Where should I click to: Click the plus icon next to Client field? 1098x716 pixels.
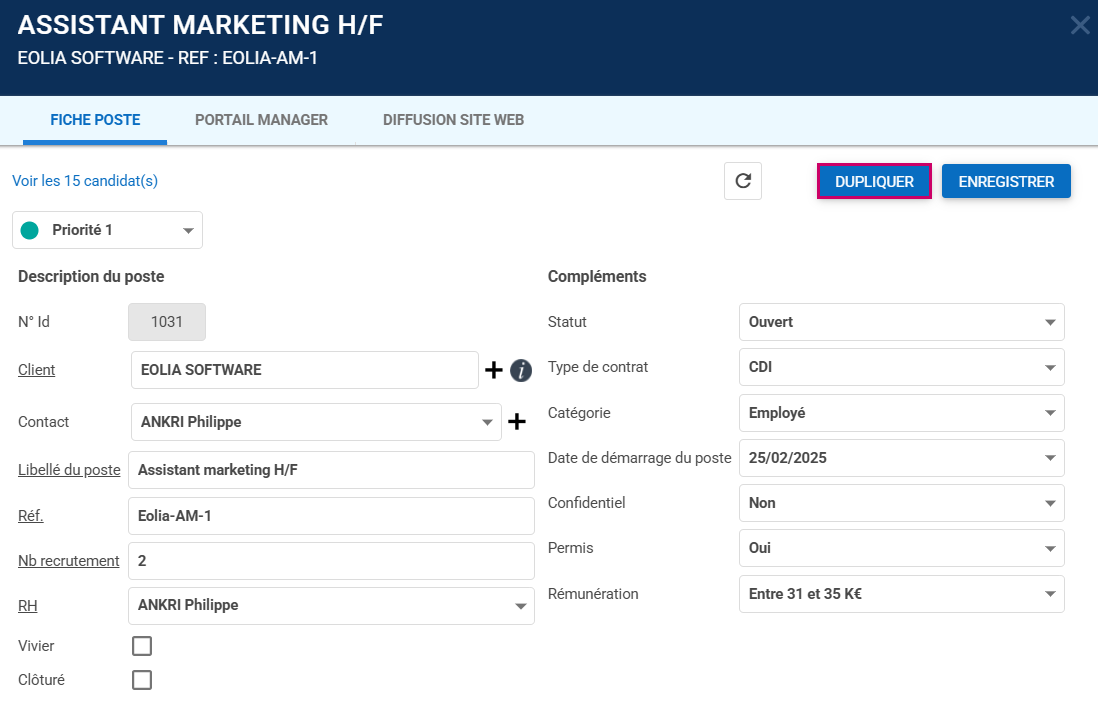494,370
